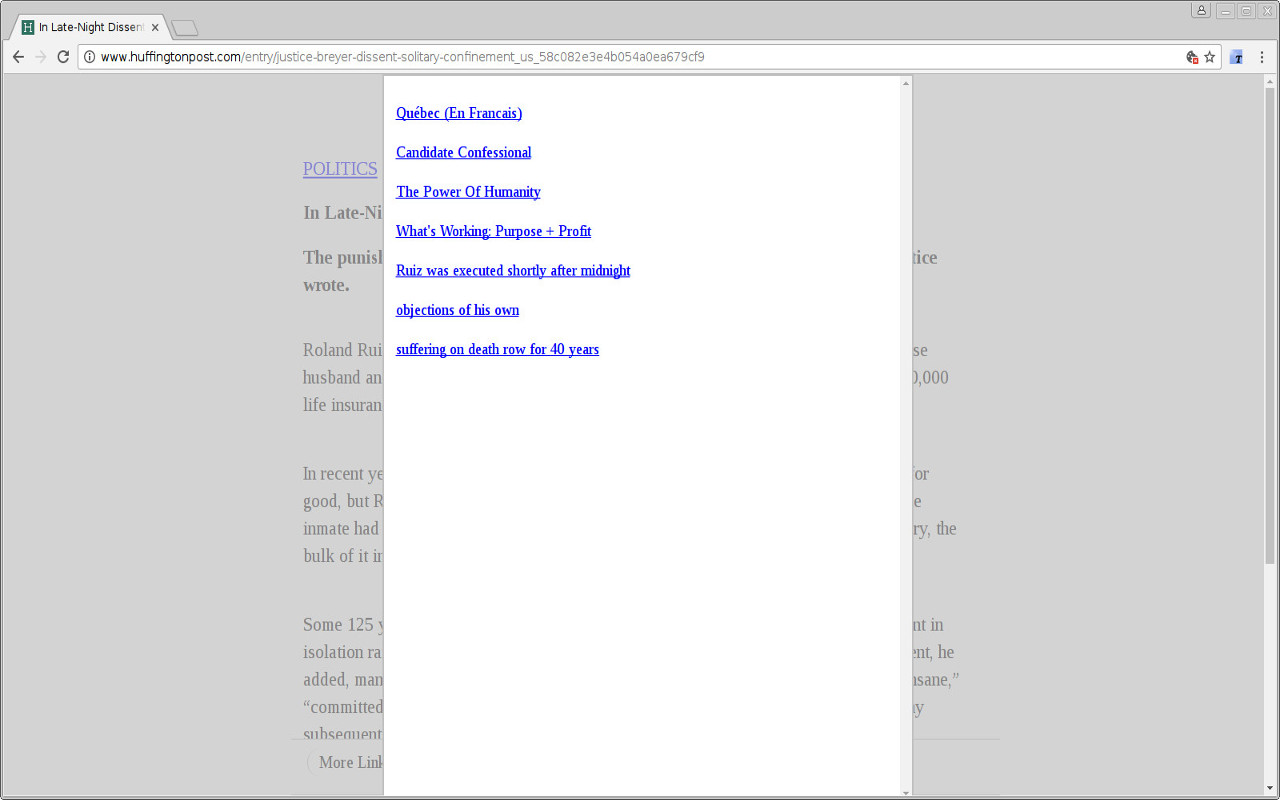Screen dimensions: 1280x800
Task: Click the popup scrollbar down arrow
Action: click(x=906, y=792)
